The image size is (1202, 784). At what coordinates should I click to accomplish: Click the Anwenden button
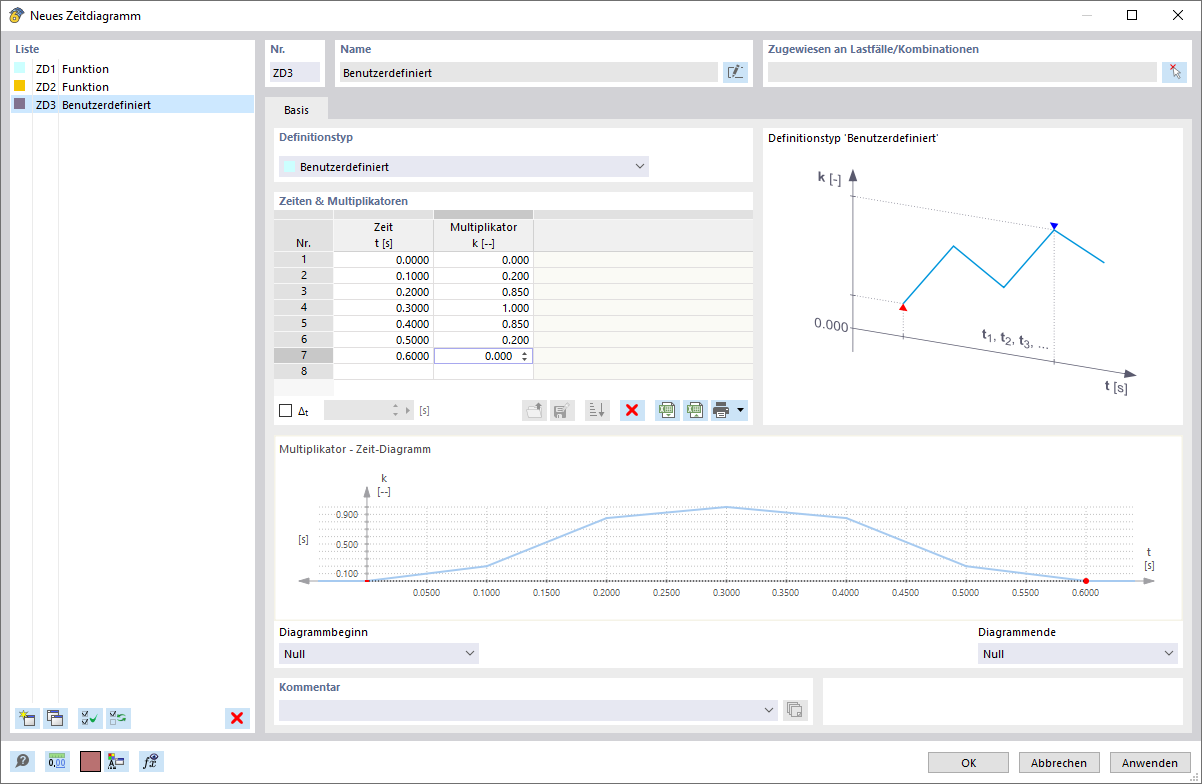(x=1150, y=762)
